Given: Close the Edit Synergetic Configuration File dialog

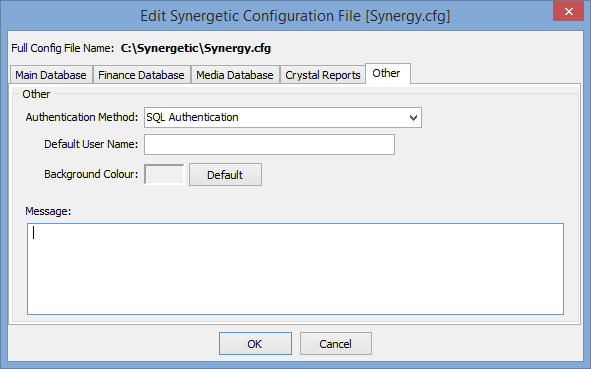Looking at the screenshot, I should (568, 11).
